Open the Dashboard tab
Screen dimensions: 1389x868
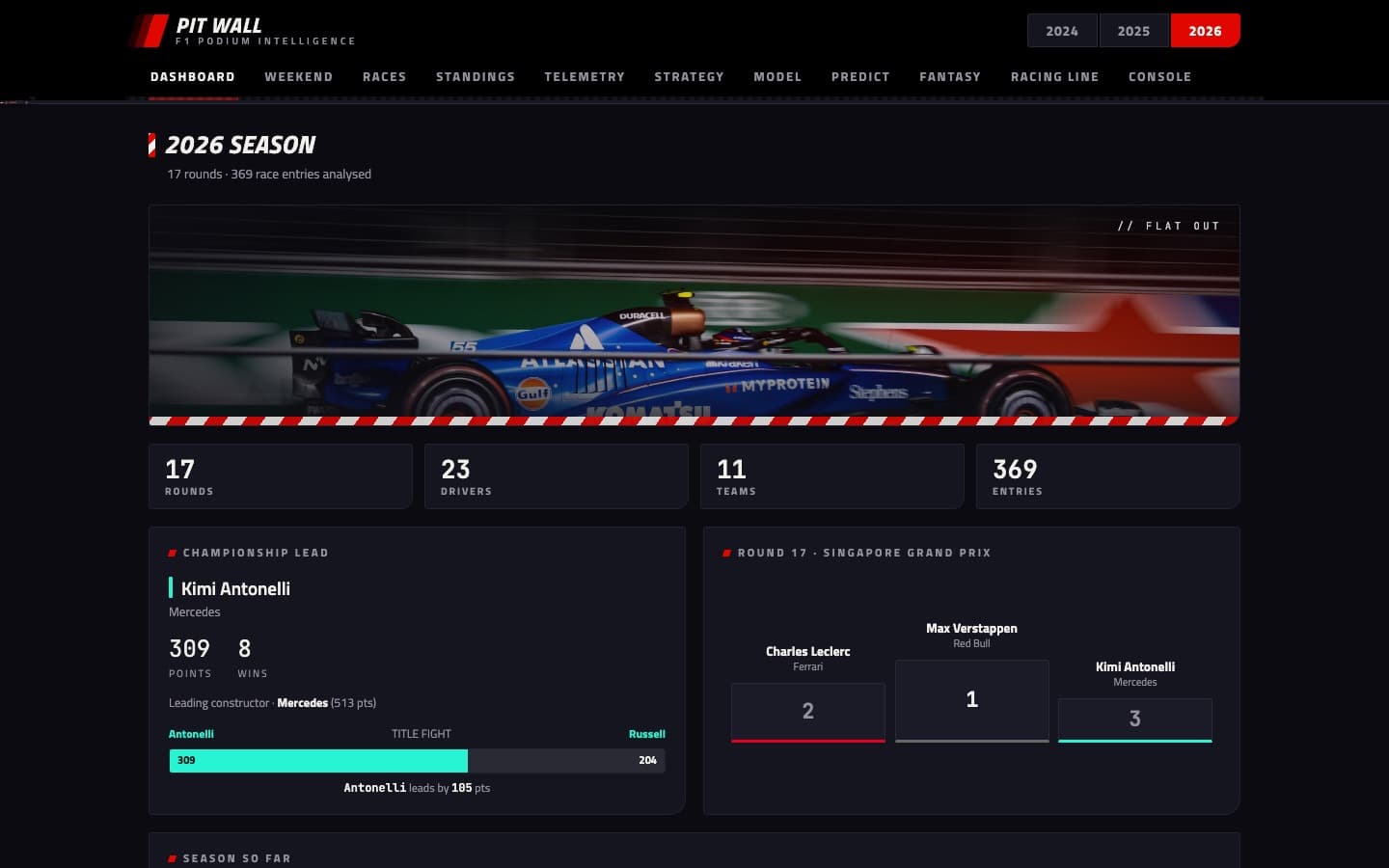tap(193, 77)
